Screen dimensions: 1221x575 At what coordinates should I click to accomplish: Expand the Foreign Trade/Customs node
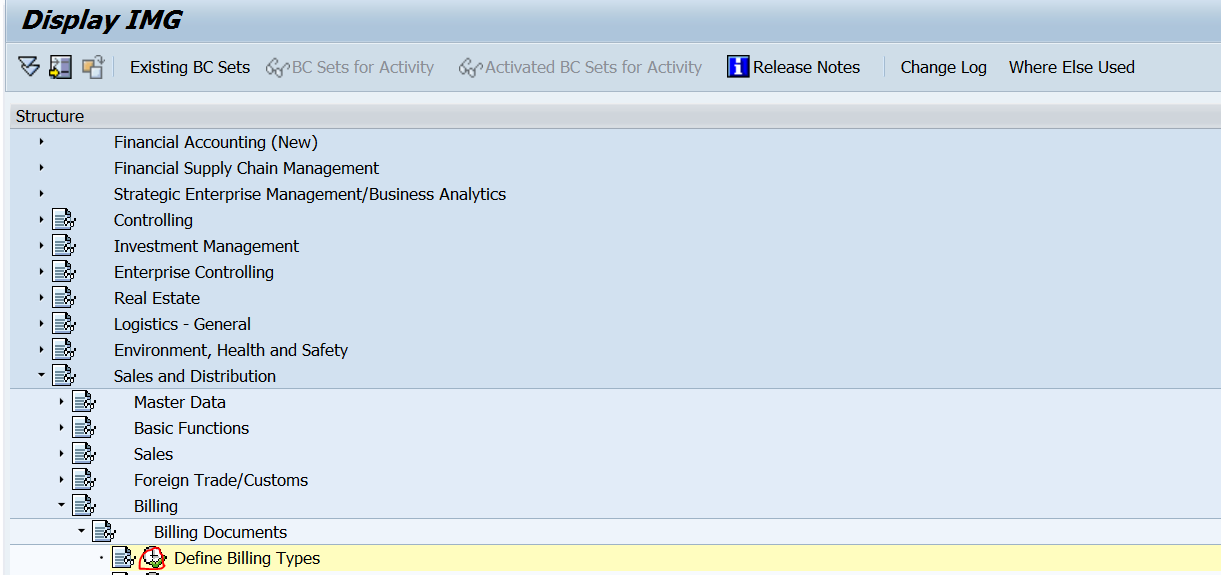click(61, 480)
